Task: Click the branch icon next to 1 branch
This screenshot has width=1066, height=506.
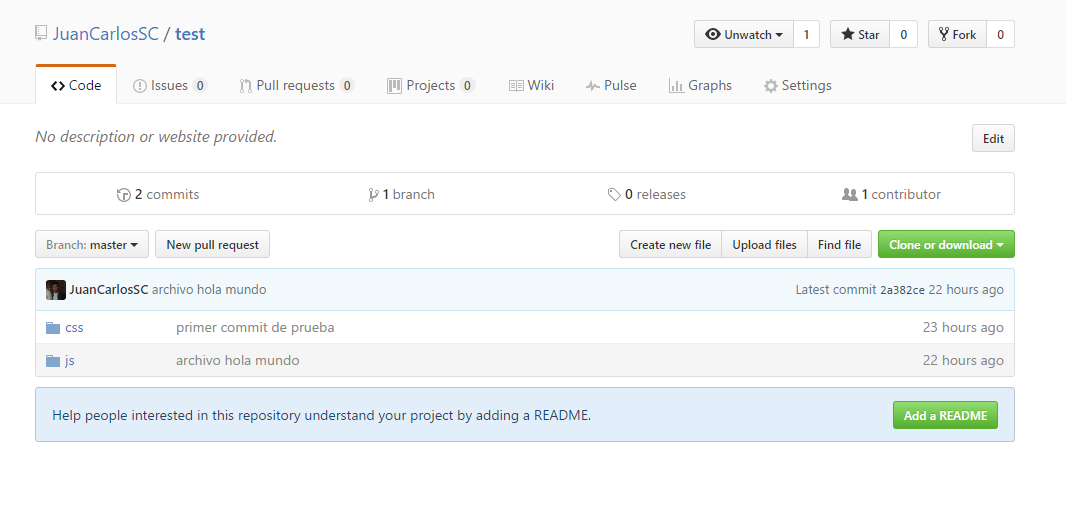Action: pyautogui.click(x=373, y=195)
